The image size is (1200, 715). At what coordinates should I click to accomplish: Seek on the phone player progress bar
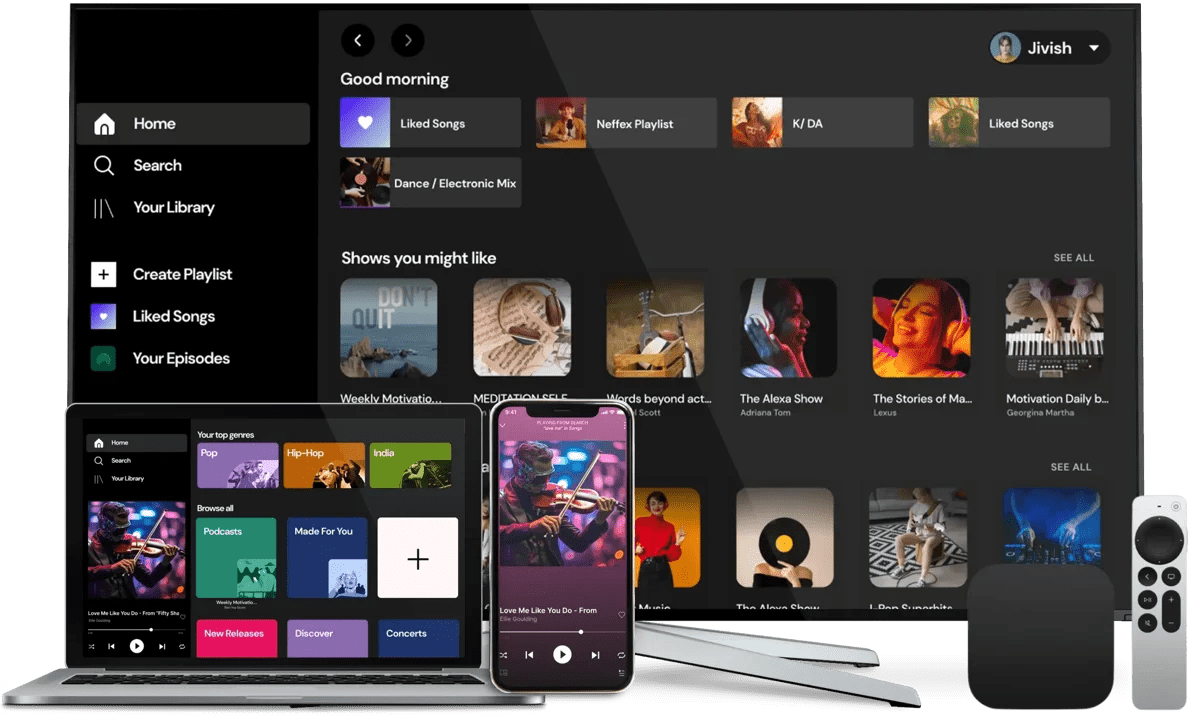click(563, 632)
